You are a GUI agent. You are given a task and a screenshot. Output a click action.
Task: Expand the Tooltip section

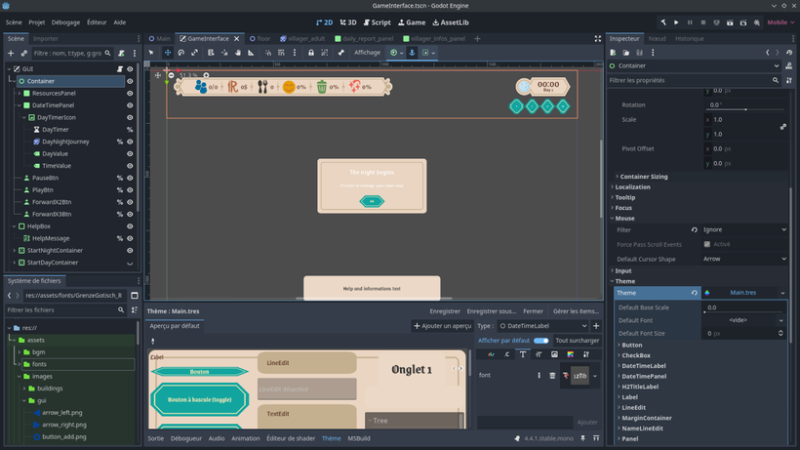click(x=624, y=197)
